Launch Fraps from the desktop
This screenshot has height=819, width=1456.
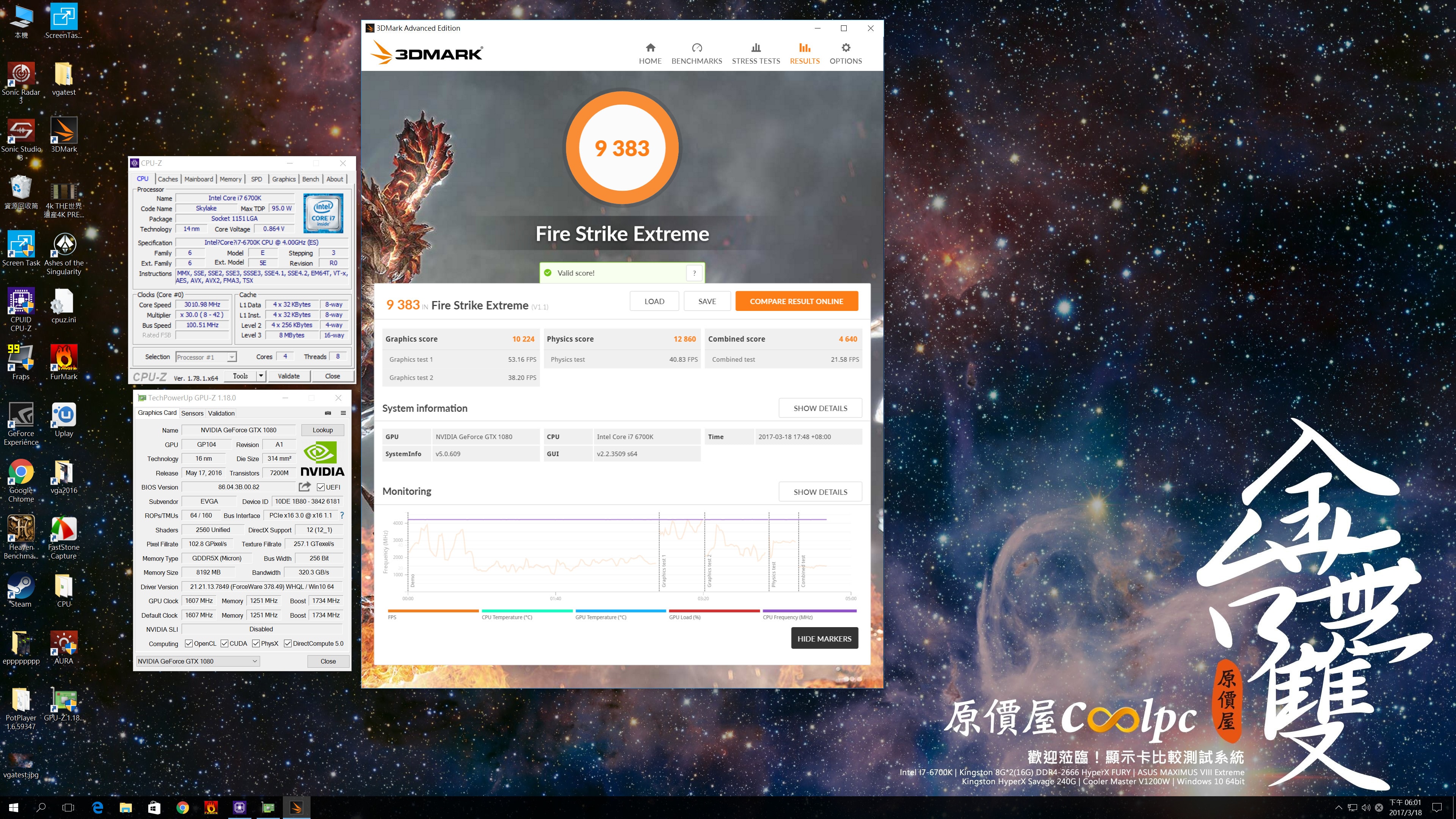click(21, 362)
